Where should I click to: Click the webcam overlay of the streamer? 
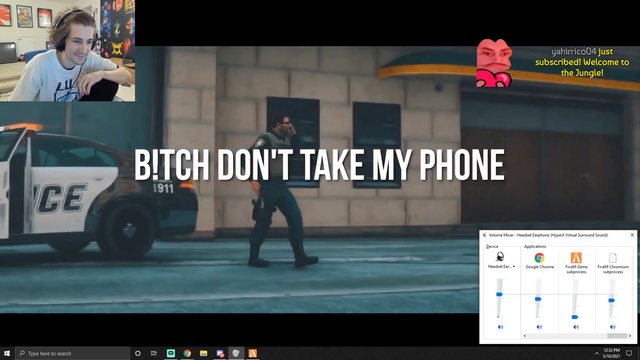[67, 51]
